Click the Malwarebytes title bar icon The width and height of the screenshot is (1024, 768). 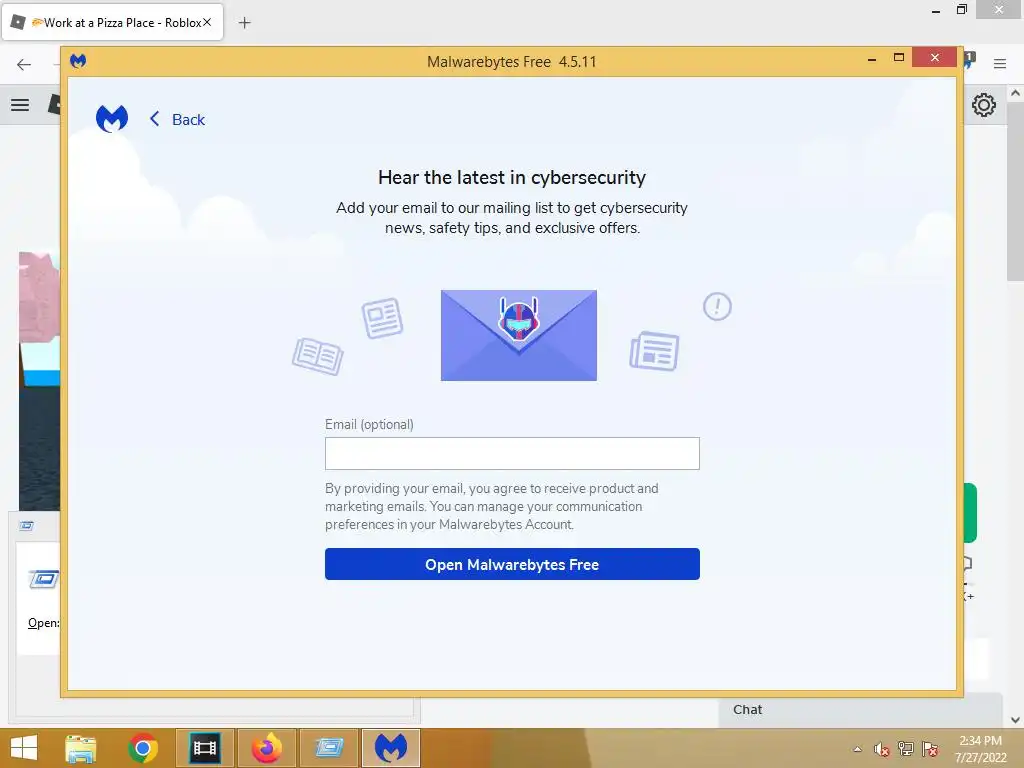pyautogui.click(x=78, y=61)
